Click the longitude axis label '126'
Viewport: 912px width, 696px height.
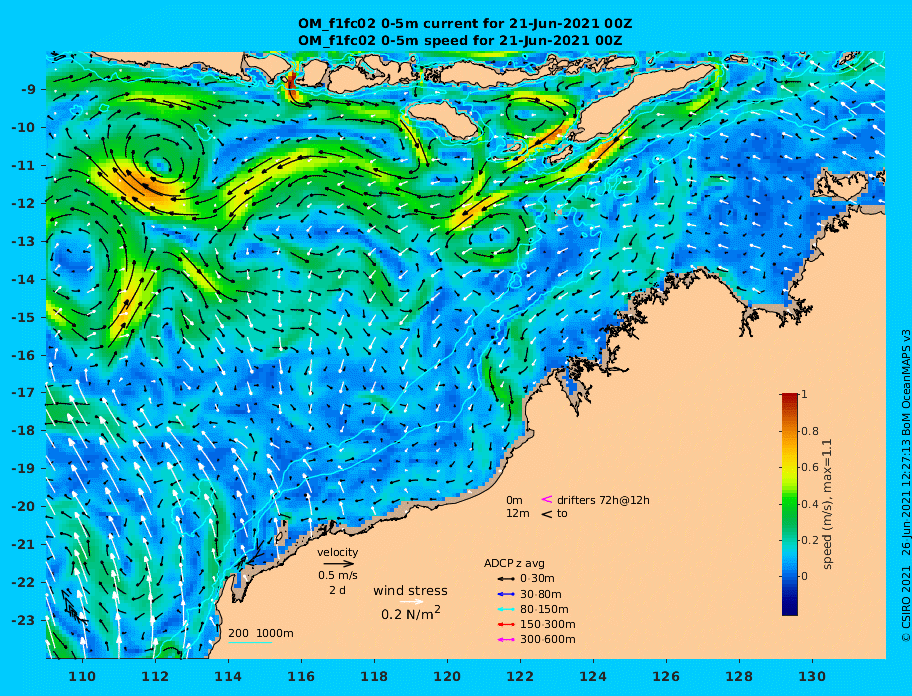pos(666,676)
